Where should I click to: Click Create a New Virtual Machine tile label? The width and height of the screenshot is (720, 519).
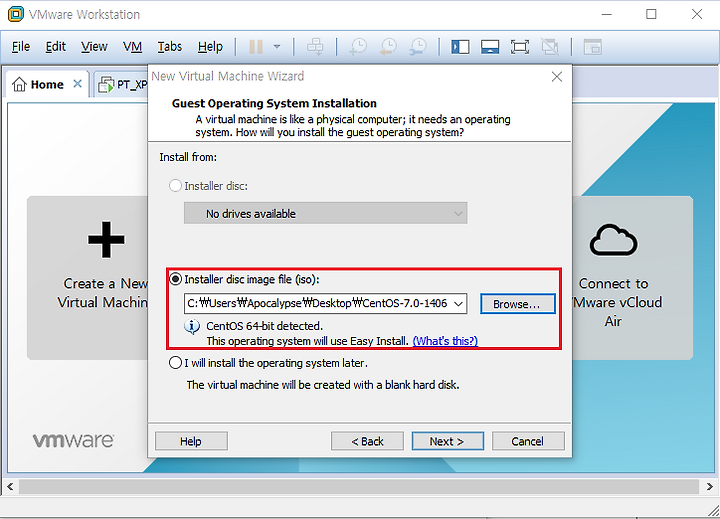point(103,293)
